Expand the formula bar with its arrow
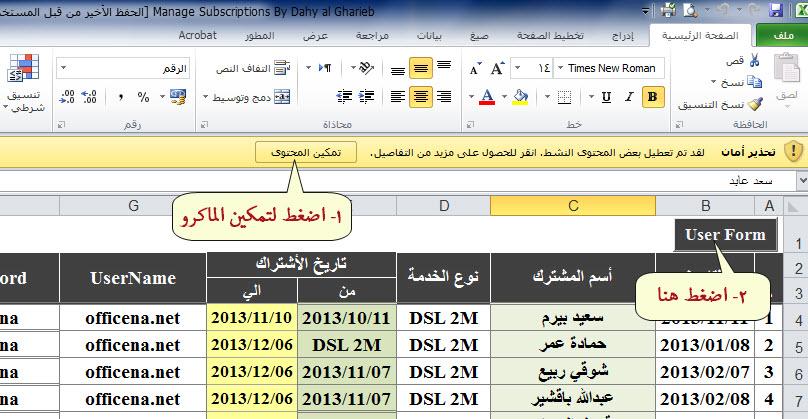This screenshot has height=419, width=808. [802, 181]
